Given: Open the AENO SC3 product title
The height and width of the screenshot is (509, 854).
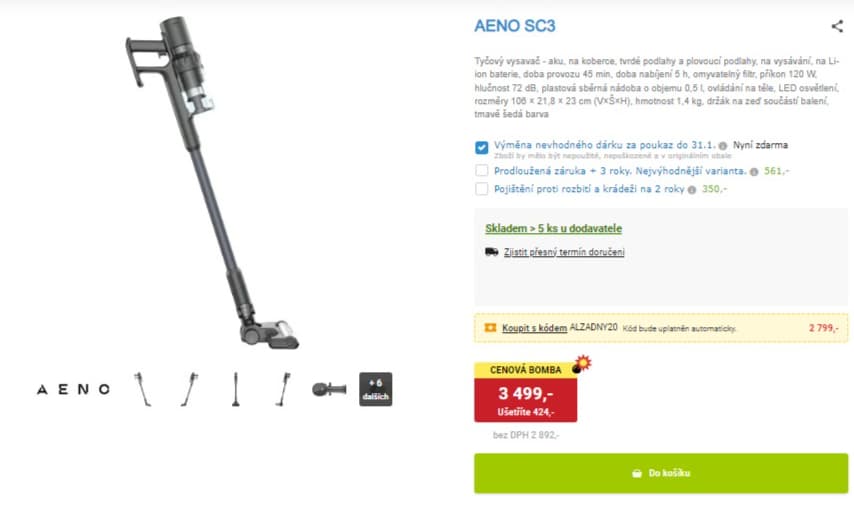Looking at the screenshot, I should [515, 26].
